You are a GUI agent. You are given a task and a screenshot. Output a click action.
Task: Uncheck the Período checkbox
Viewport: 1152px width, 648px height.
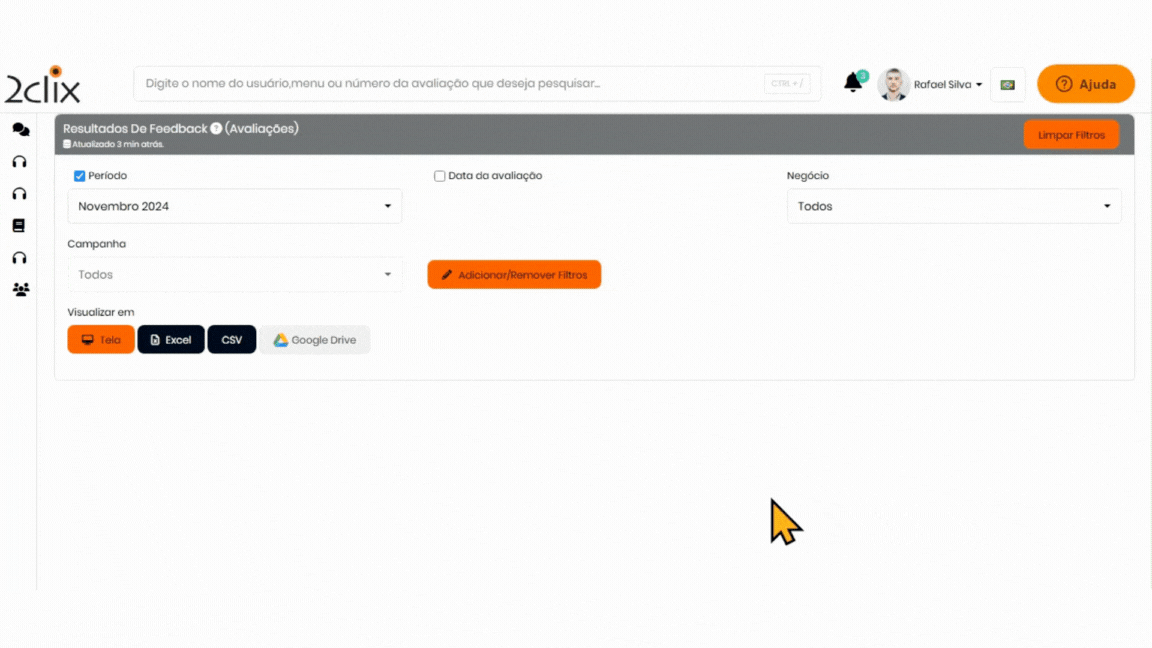point(79,176)
